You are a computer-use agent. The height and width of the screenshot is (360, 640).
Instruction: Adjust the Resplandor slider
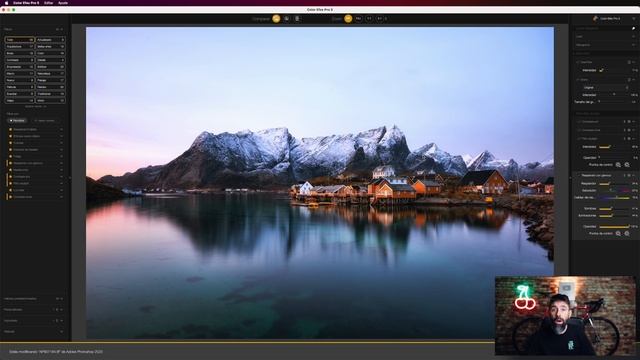coord(614,184)
